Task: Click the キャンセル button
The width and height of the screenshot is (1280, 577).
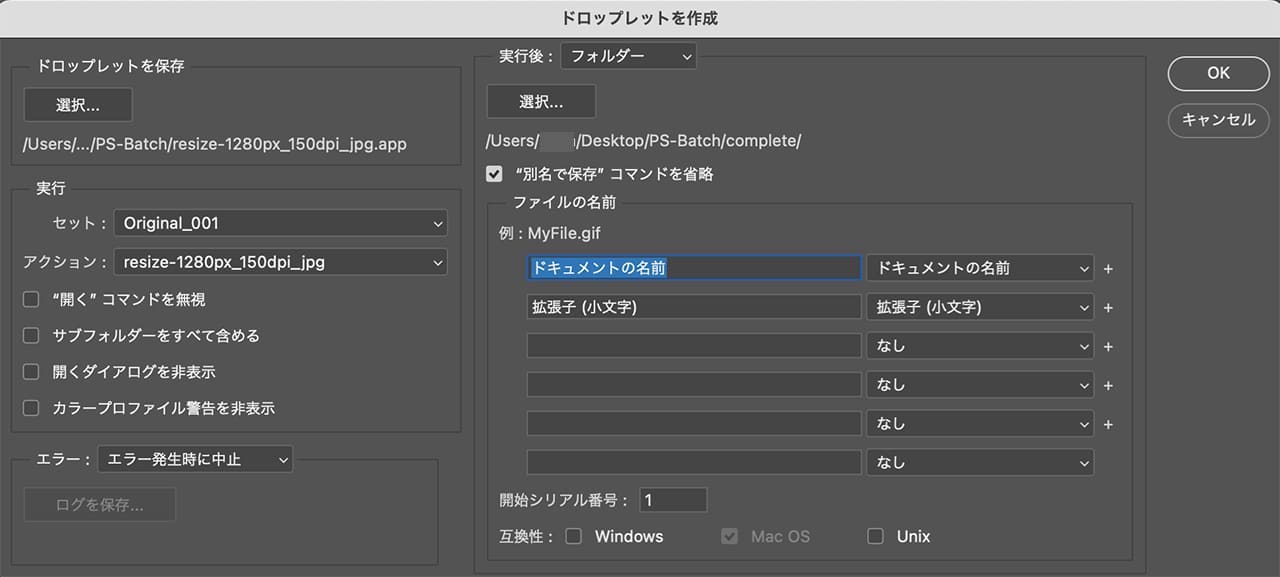Action: pos(1218,119)
